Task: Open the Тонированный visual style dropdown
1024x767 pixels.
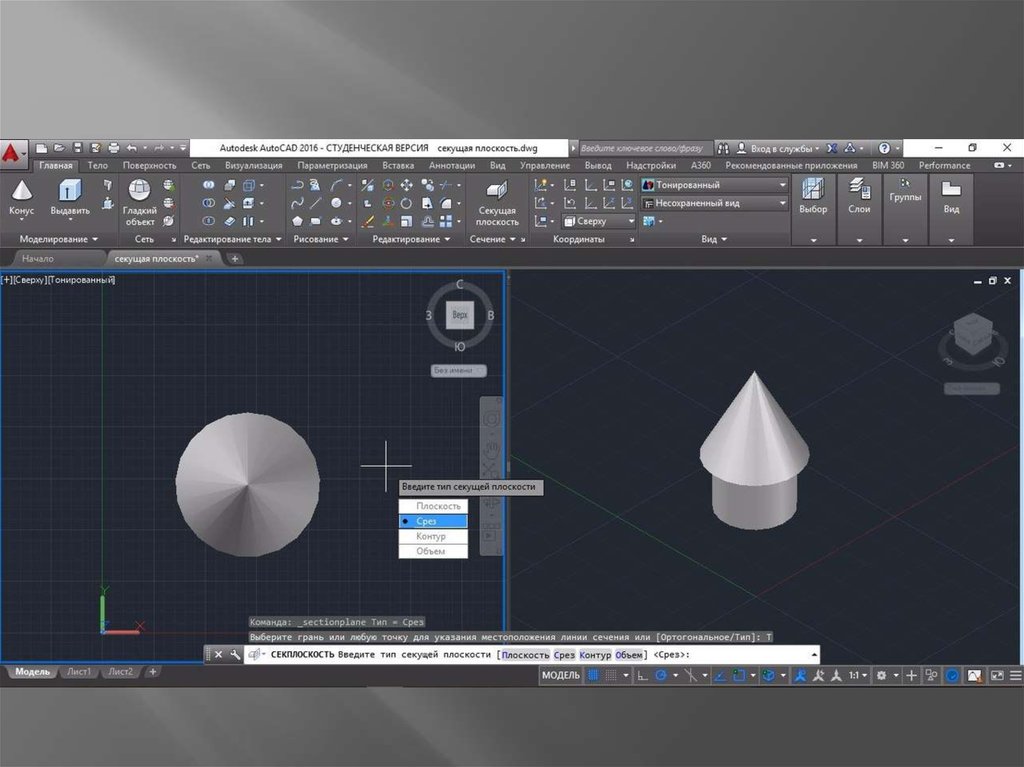Action: (714, 185)
